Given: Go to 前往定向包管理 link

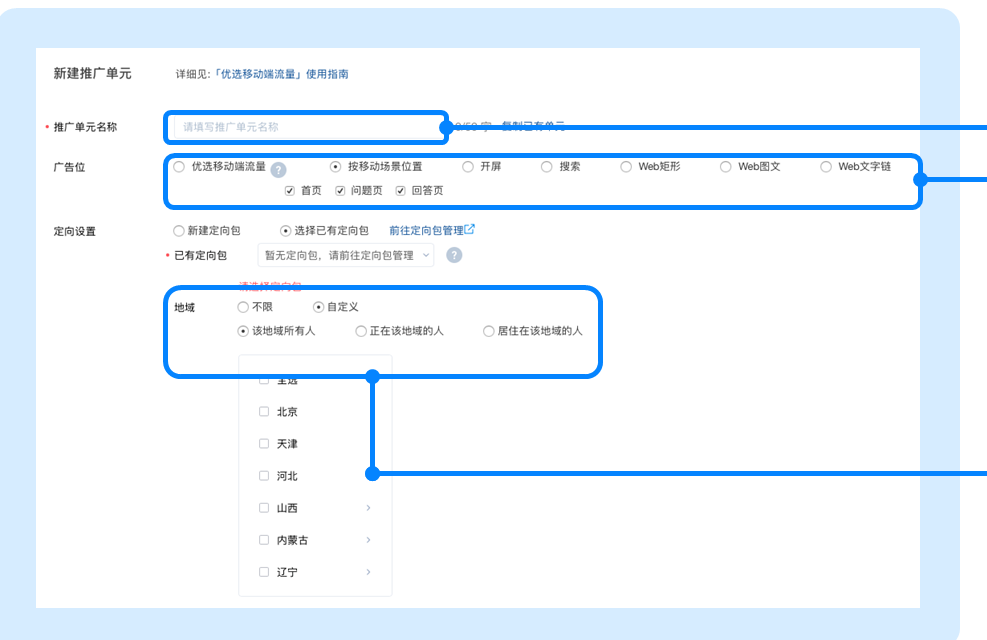Looking at the screenshot, I should [425, 230].
